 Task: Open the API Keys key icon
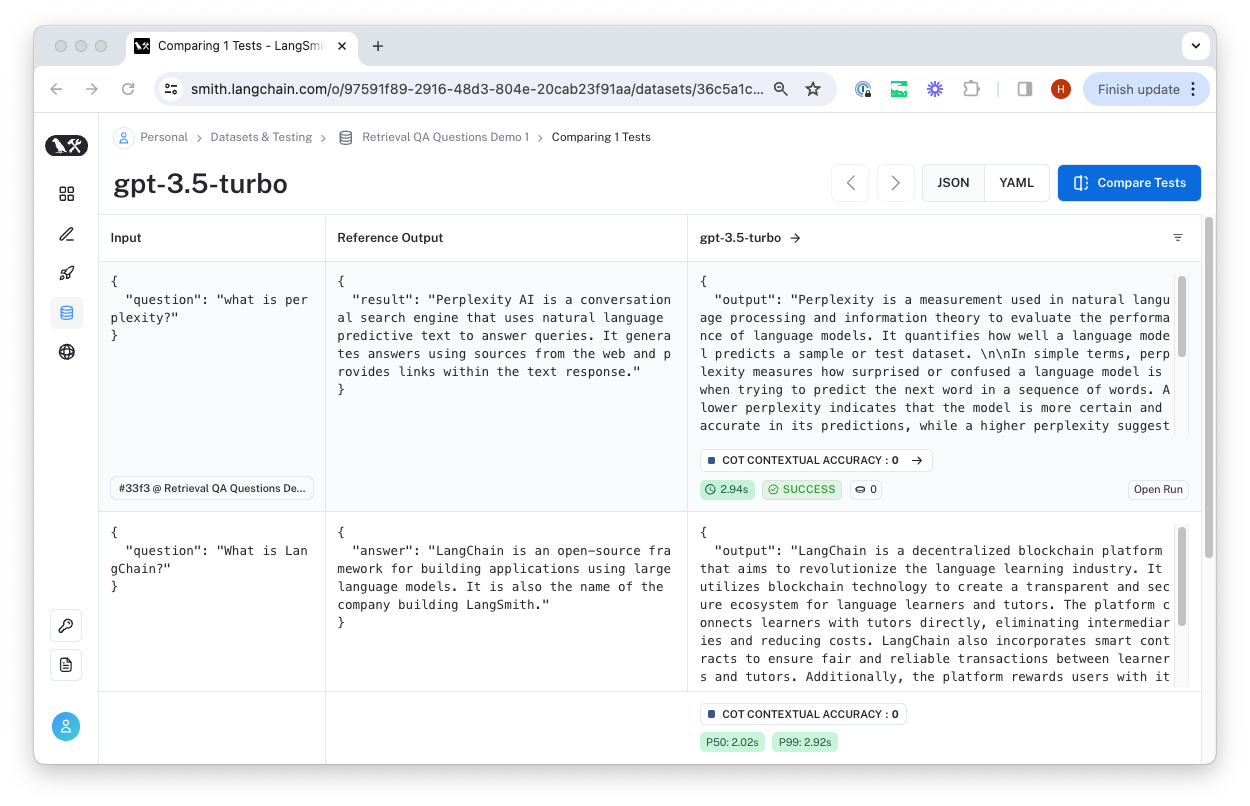click(66, 626)
